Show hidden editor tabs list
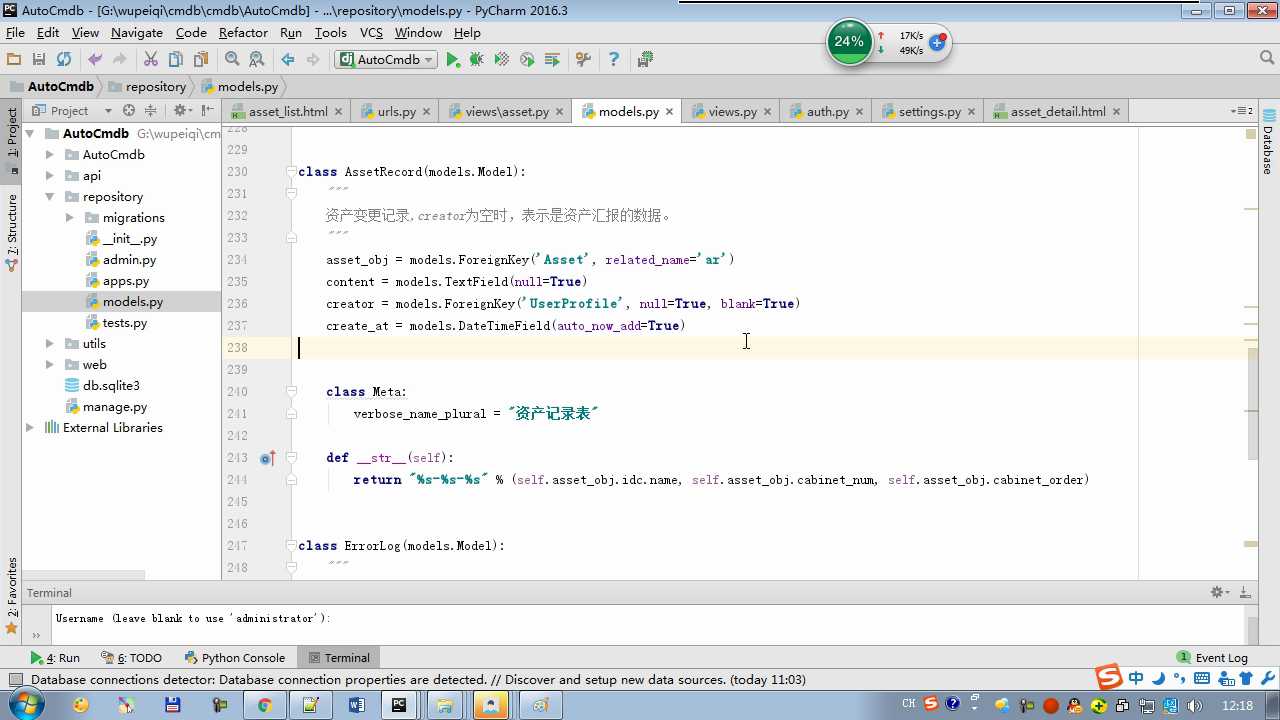The image size is (1280, 720). tap(1241, 111)
